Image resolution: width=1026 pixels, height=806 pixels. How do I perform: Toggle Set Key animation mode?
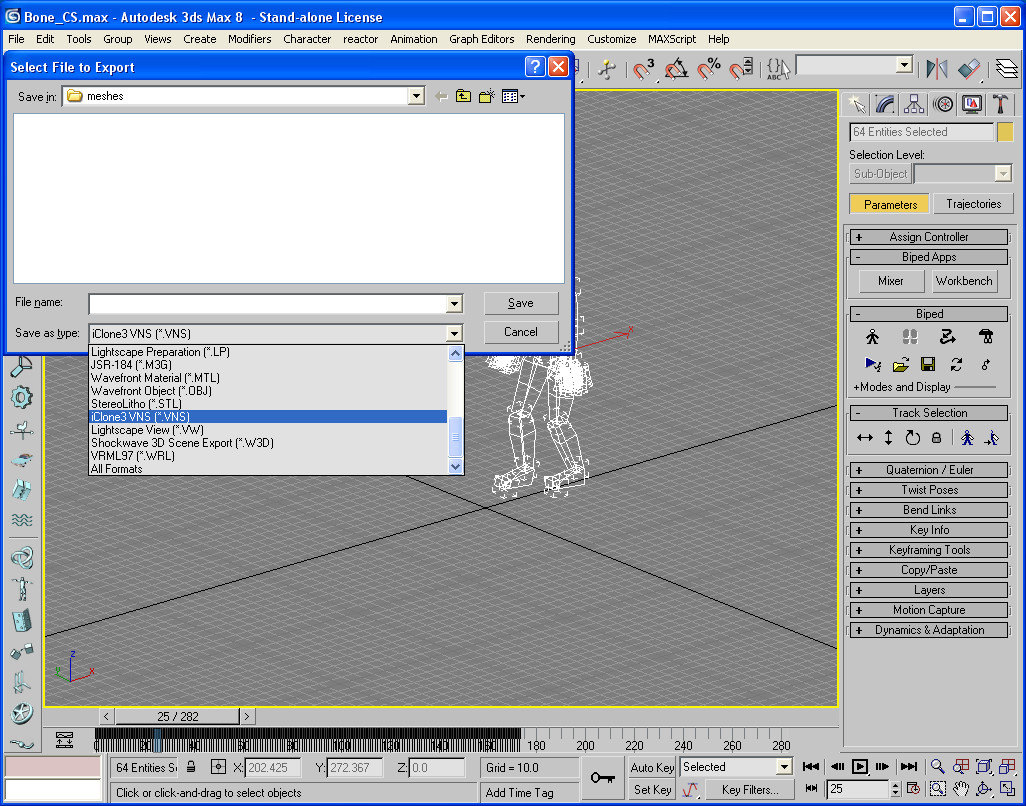click(x=652, y=790)
